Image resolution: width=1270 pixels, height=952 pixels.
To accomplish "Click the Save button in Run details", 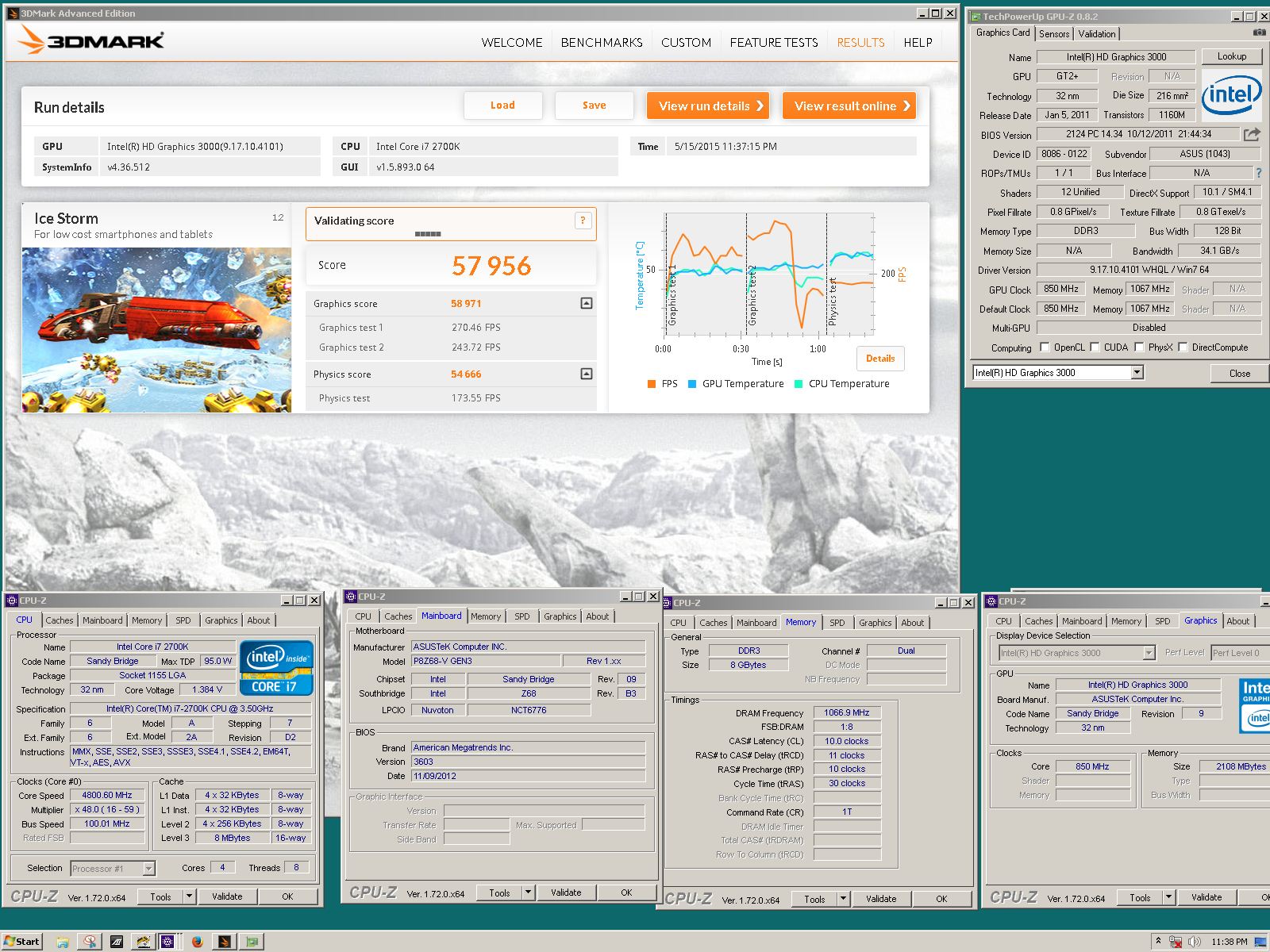I will coord(594,106).
